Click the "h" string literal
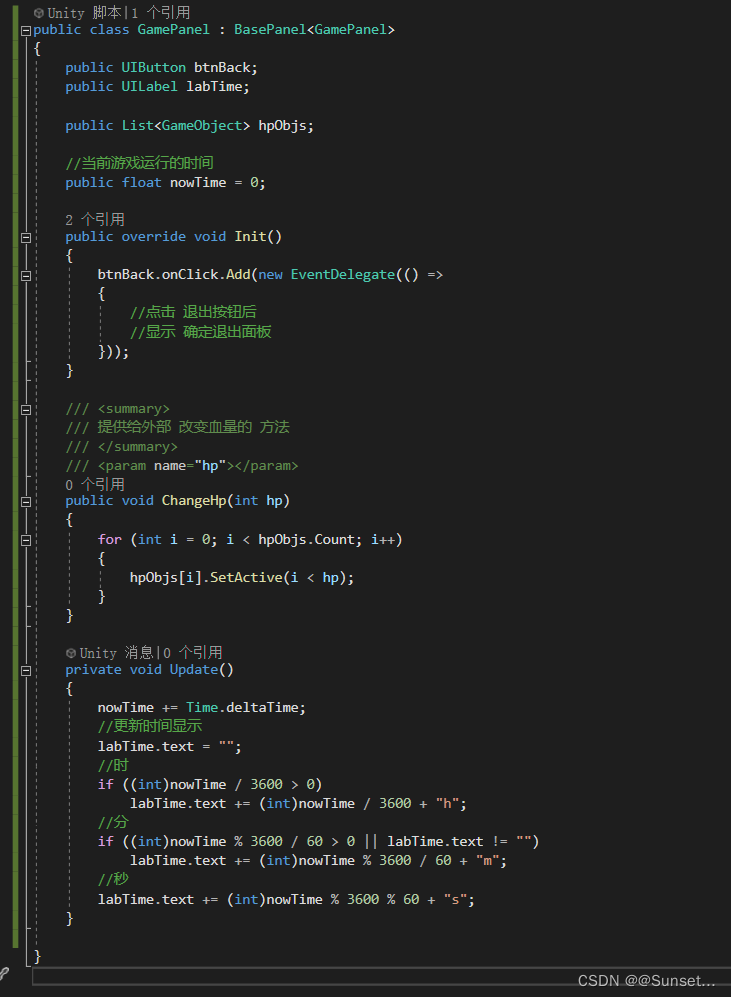This screenshot has height=997, width=731. pyautogui.click(x=447, y=804)
